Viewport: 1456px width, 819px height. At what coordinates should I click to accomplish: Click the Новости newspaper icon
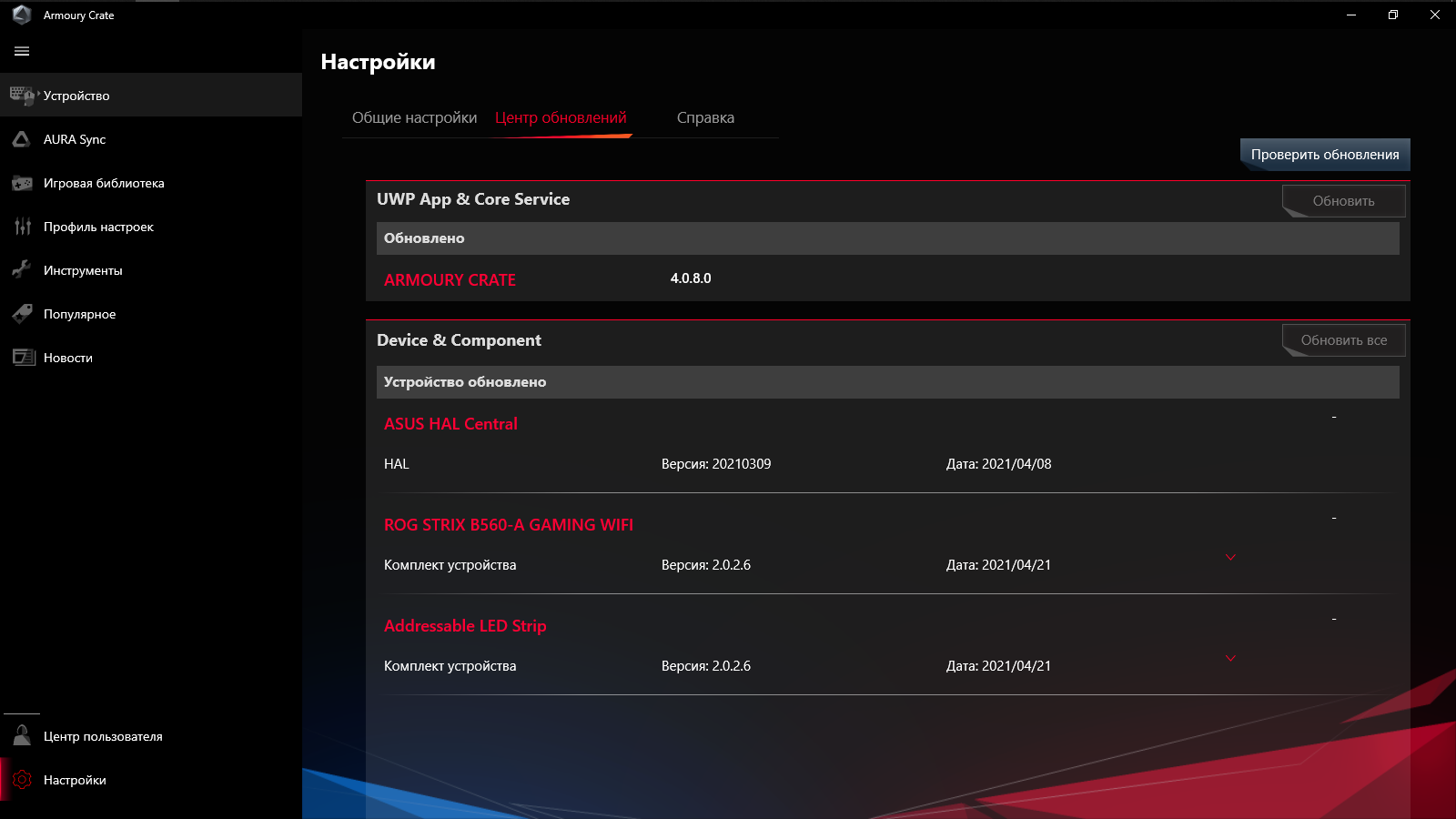coord(23,358)
